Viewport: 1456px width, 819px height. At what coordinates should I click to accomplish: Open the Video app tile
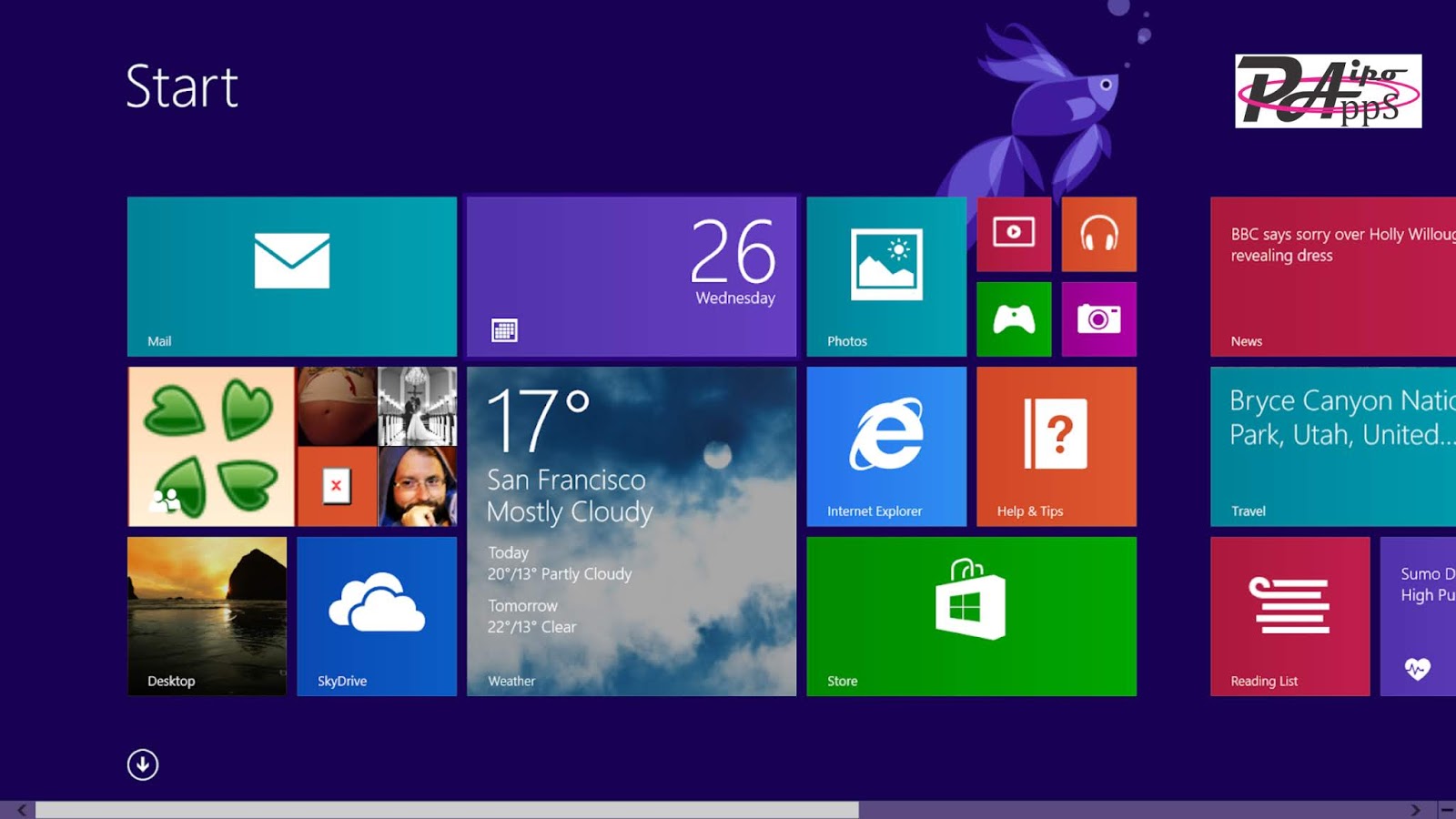pos(1014,234)
